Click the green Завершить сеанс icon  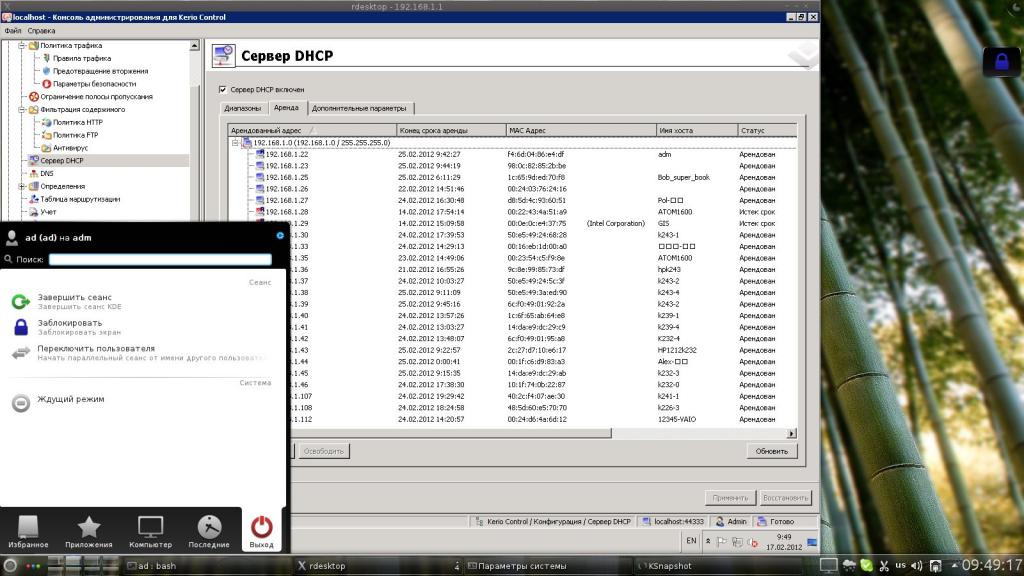[x=21, y=301]
